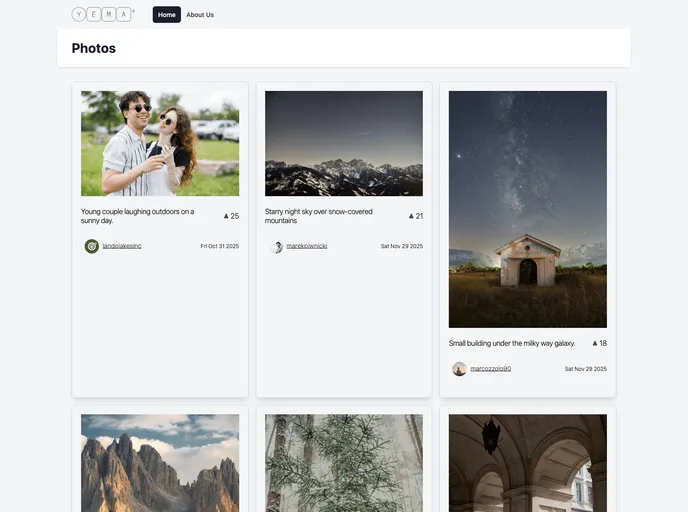Open marekpiwnicki username link
The height and width of the screenshot is (512, 688).
(306, 246)
